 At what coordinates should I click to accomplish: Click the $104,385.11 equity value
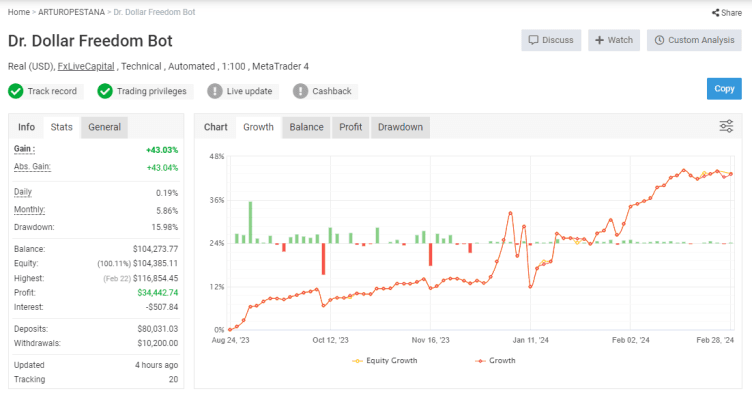tap(155, 263)
